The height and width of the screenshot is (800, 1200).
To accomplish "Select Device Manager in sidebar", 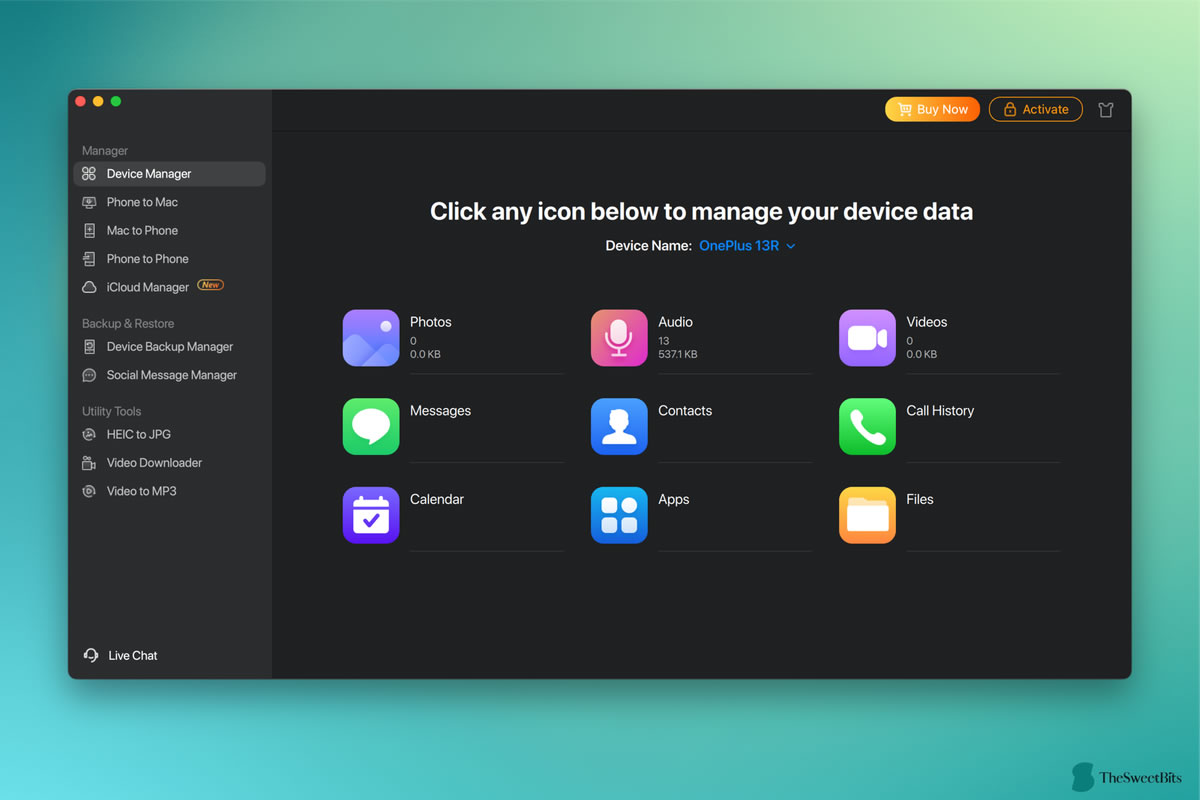I will click(169, 174).
